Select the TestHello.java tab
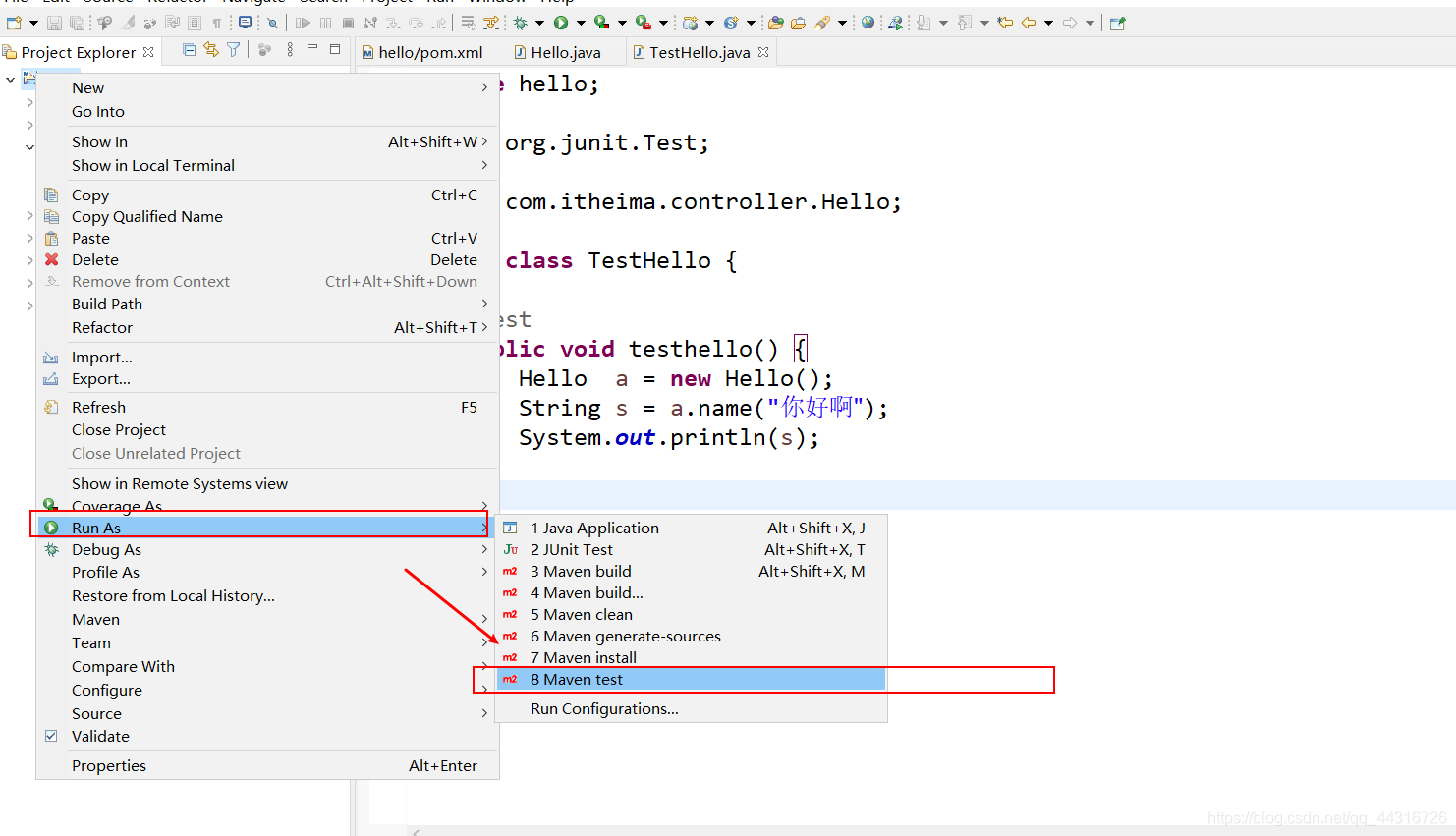 click(x=700, y=52)
